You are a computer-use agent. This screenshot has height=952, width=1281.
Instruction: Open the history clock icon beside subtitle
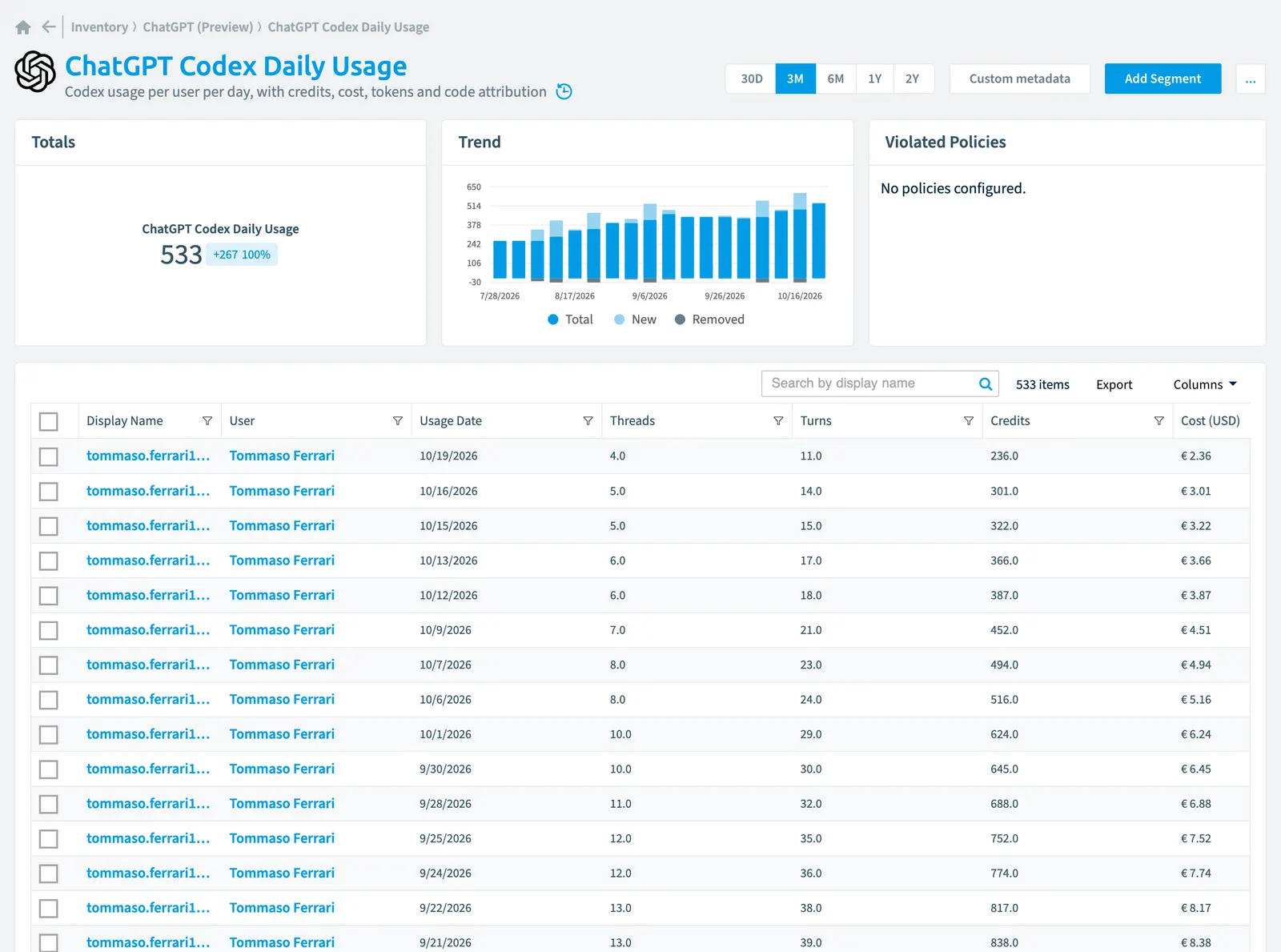point(564,91)
